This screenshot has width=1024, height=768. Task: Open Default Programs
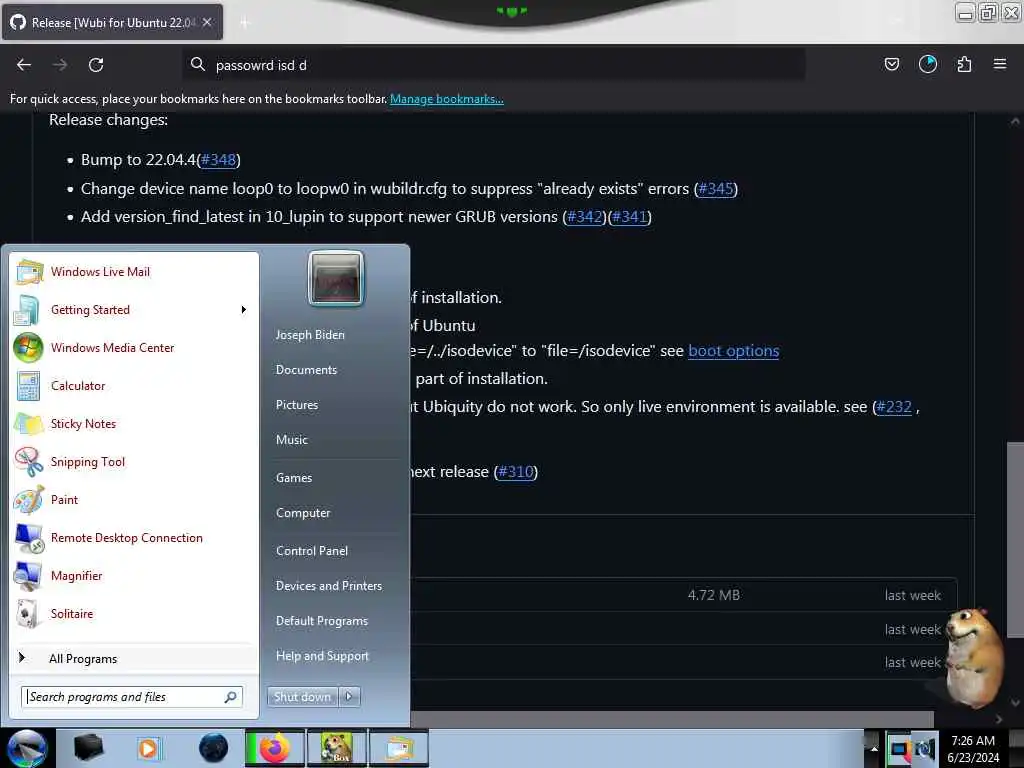coord(322,621)
